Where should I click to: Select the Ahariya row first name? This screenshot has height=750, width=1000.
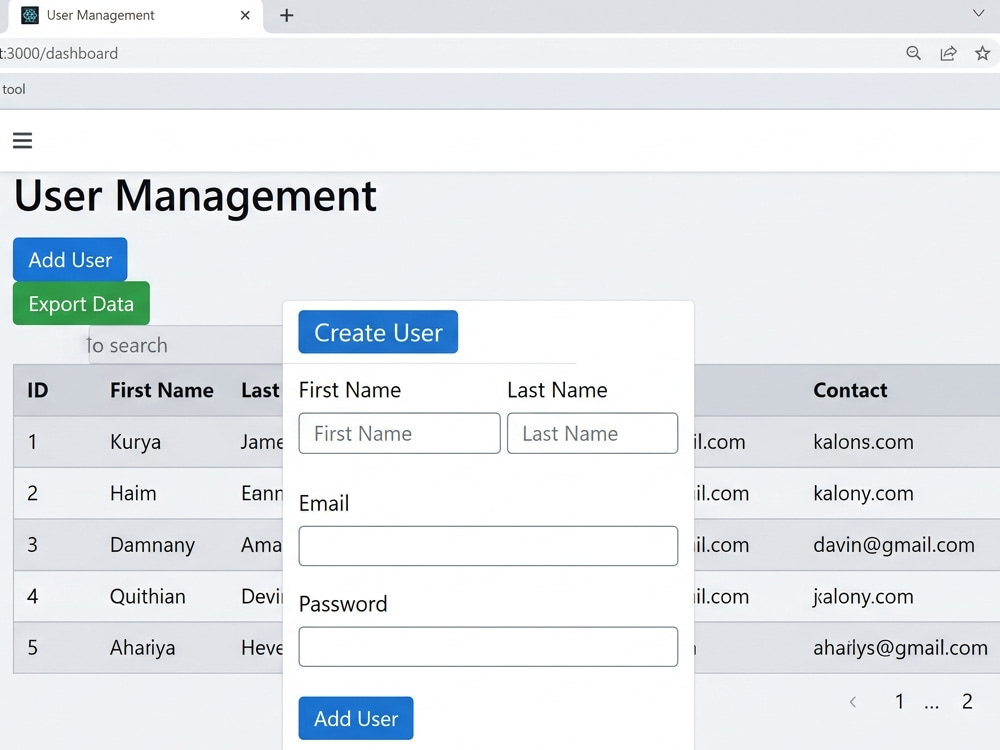142,648
